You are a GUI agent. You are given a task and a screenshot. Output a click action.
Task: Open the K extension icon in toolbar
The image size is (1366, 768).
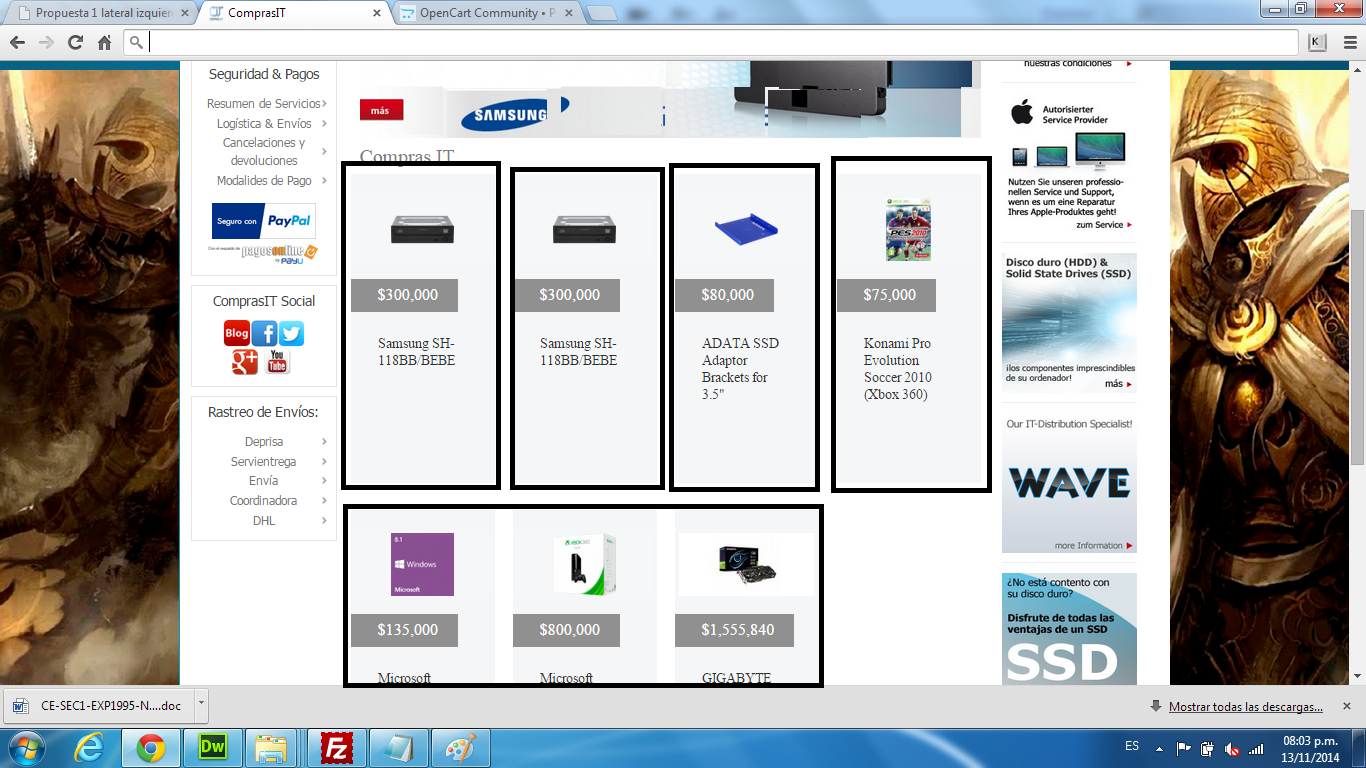(1317, 42)
